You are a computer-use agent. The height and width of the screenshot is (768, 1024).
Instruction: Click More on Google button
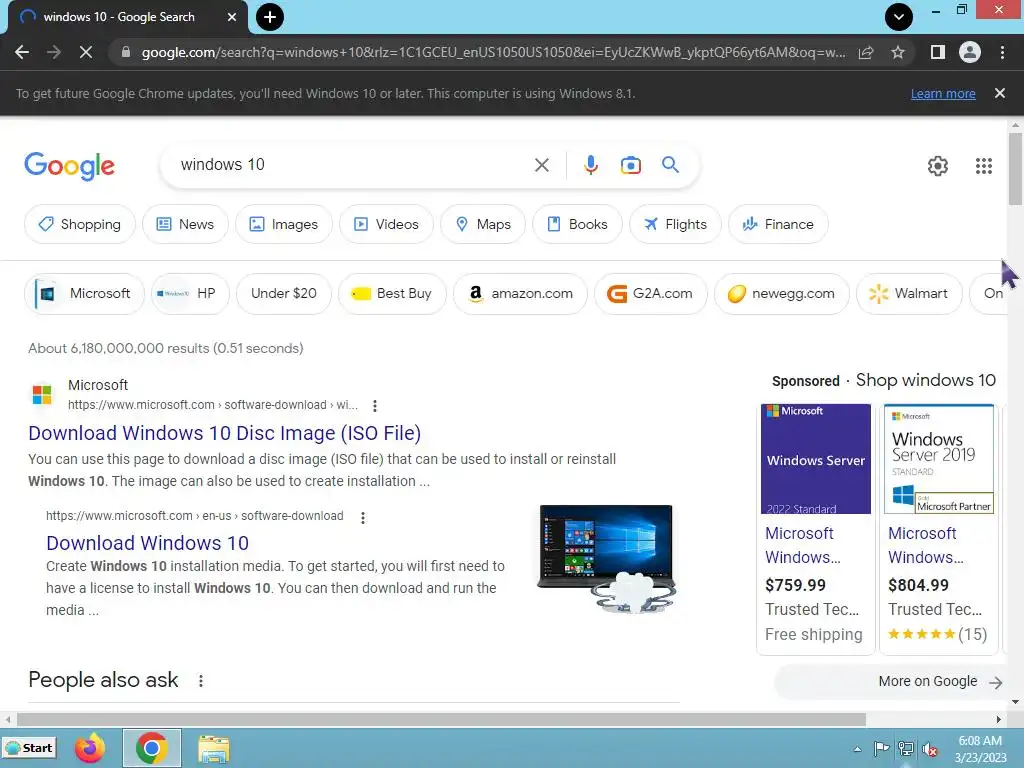(x=891, y=682)
